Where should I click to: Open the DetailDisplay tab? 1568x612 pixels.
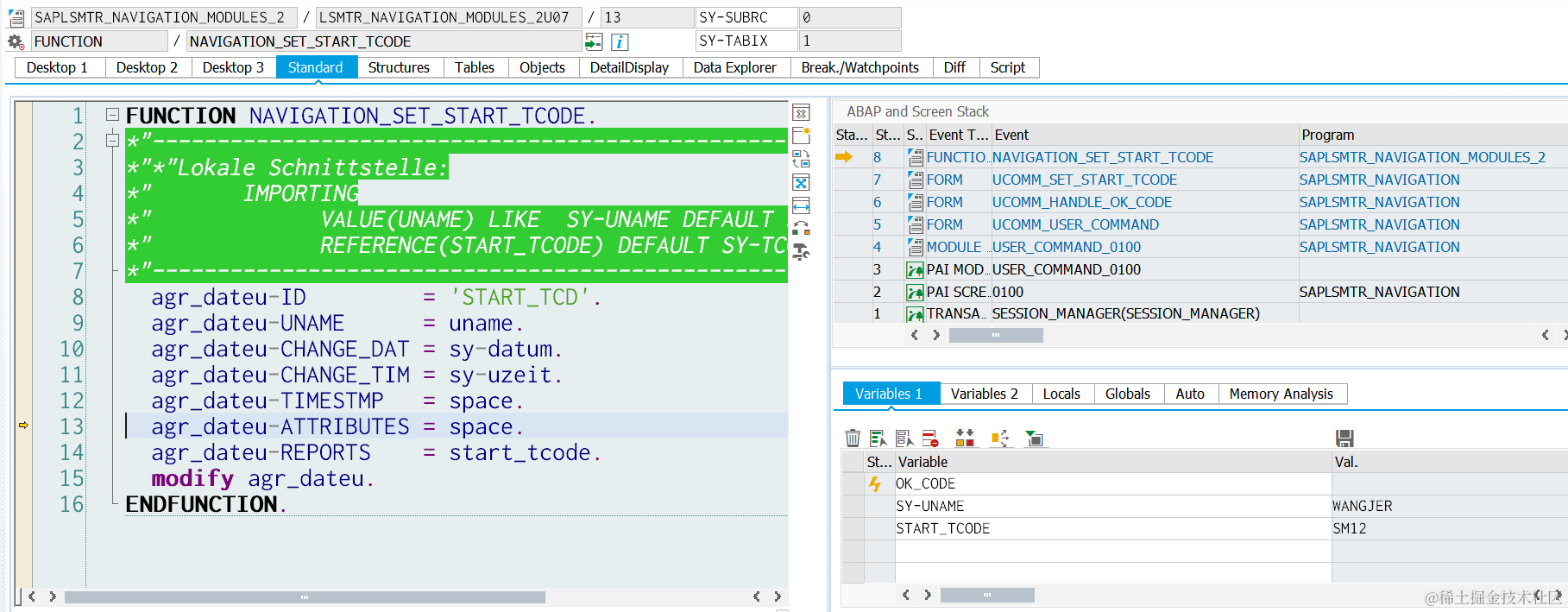coord(629,67)
